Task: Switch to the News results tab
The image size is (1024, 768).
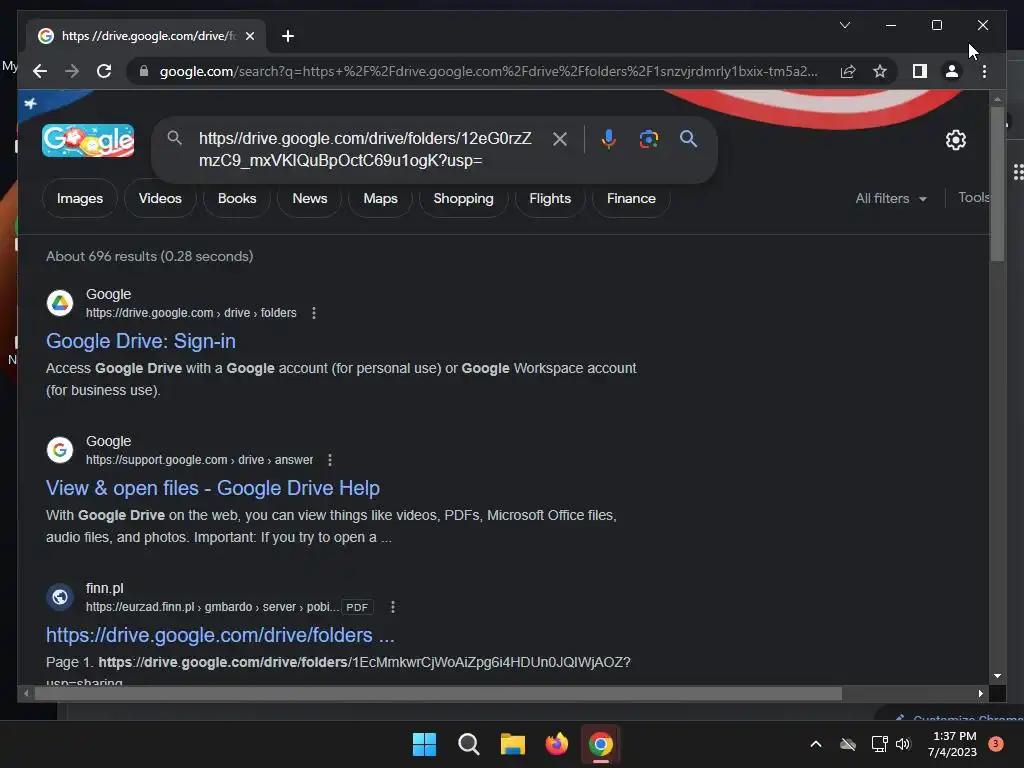Action: [310, 199]
